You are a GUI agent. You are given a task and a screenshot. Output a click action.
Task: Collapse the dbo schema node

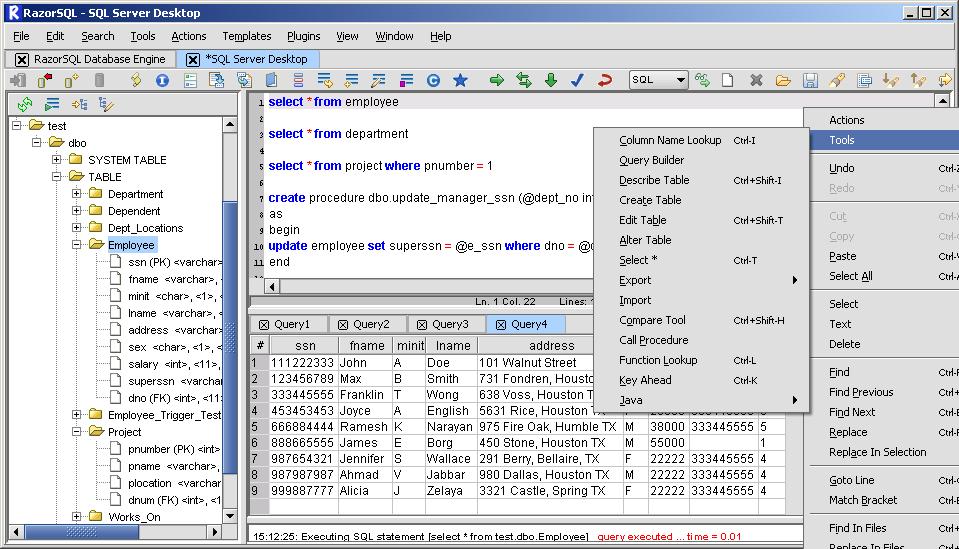pos(37,142)
